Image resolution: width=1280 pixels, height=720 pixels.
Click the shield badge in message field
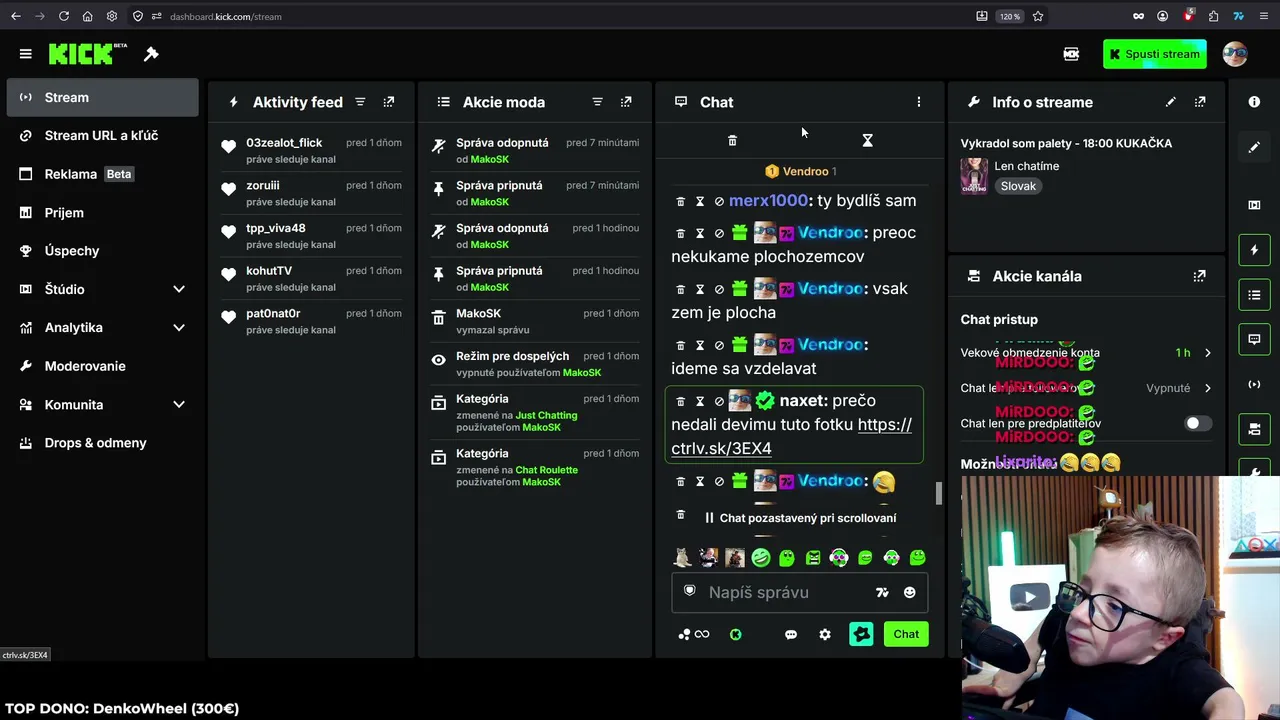(x=689, y=592)
